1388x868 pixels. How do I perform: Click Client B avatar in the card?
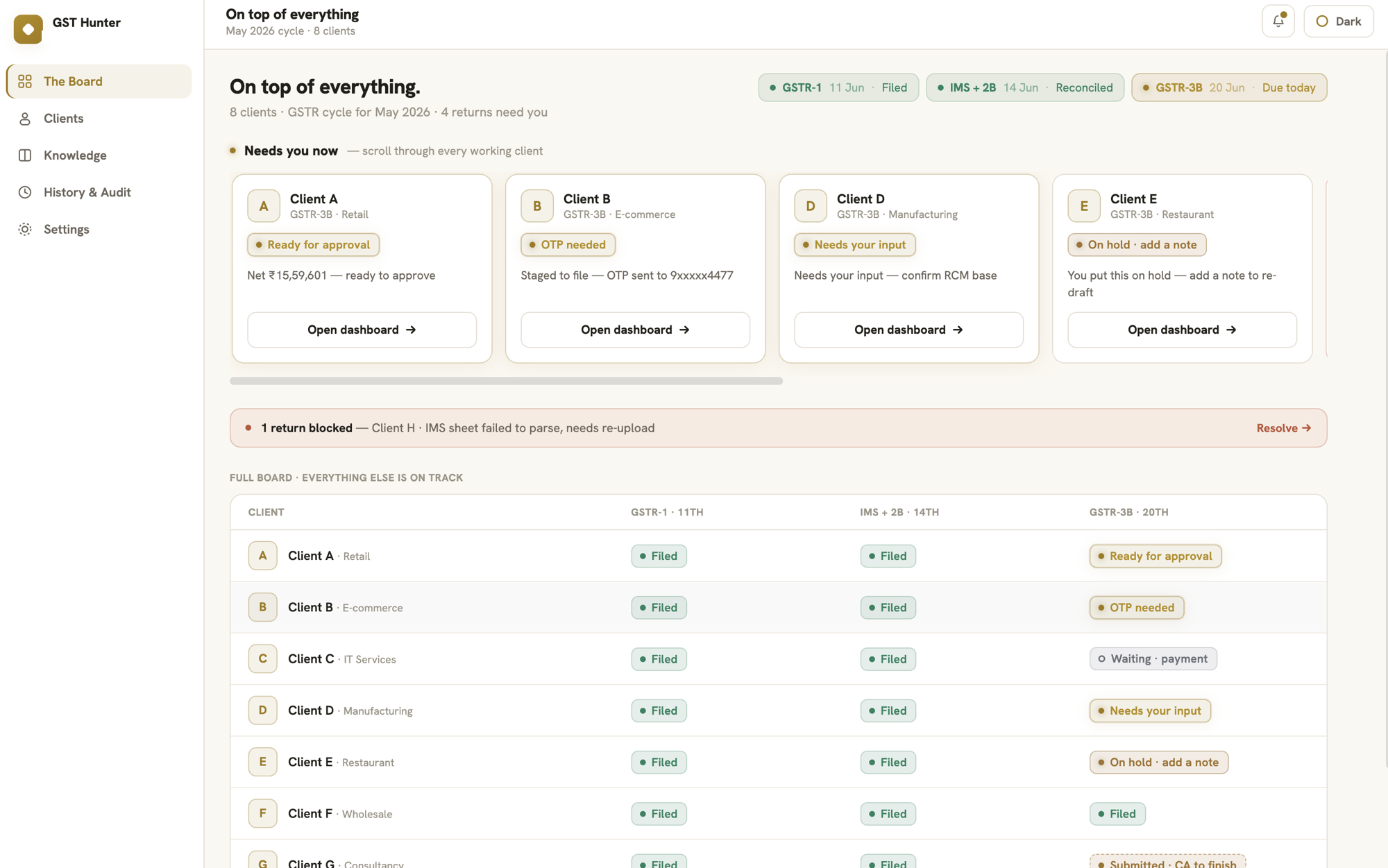coord(537,206)
